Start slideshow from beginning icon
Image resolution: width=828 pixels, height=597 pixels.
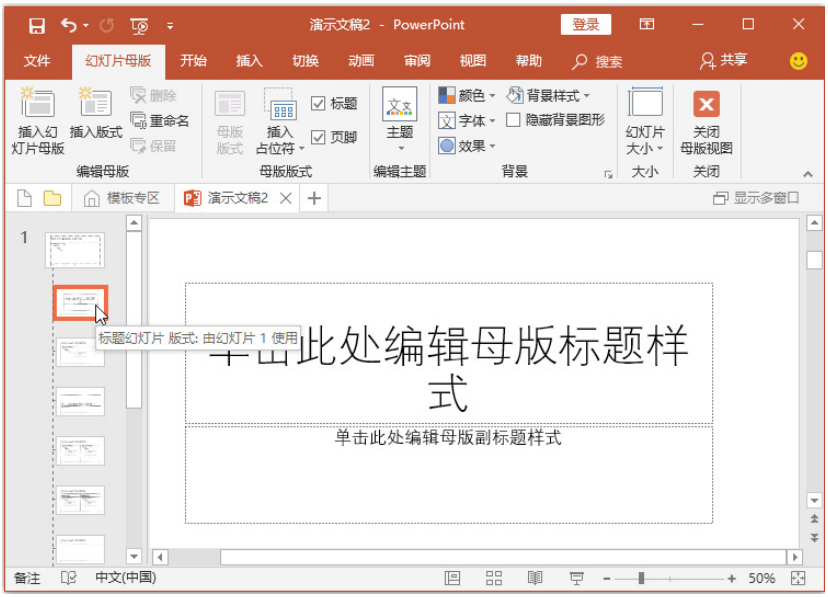click(x=139, y=25)
